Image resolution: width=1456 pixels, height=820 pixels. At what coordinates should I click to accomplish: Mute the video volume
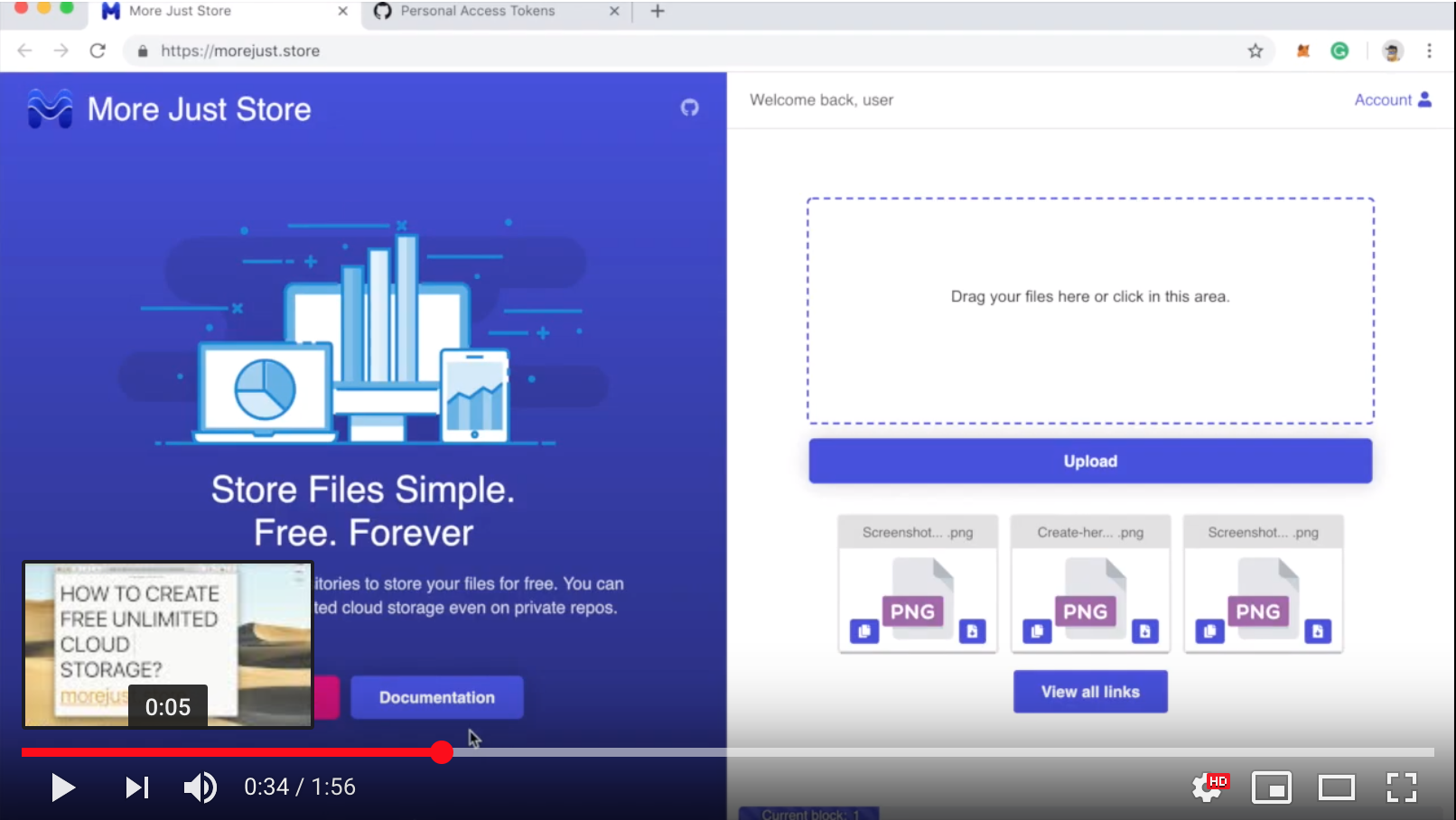coord(201,787)
